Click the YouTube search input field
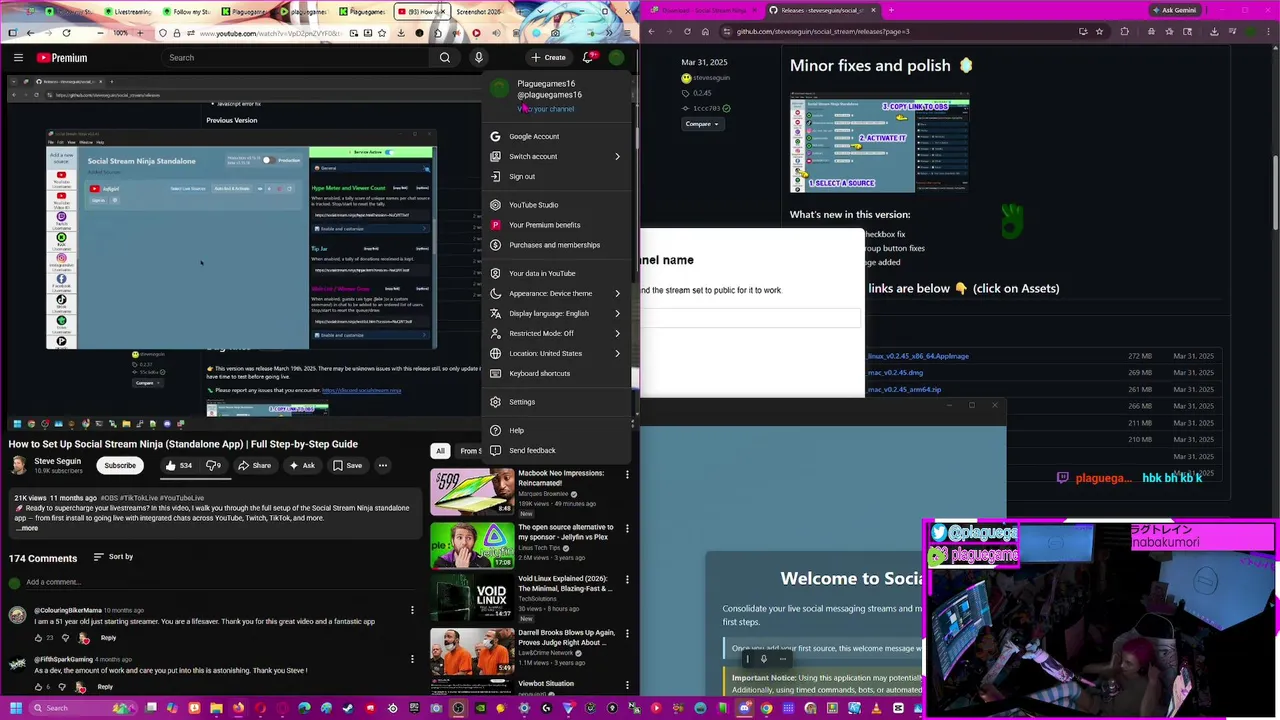The height and width of the screenshot is (720, 1280). 296,58
